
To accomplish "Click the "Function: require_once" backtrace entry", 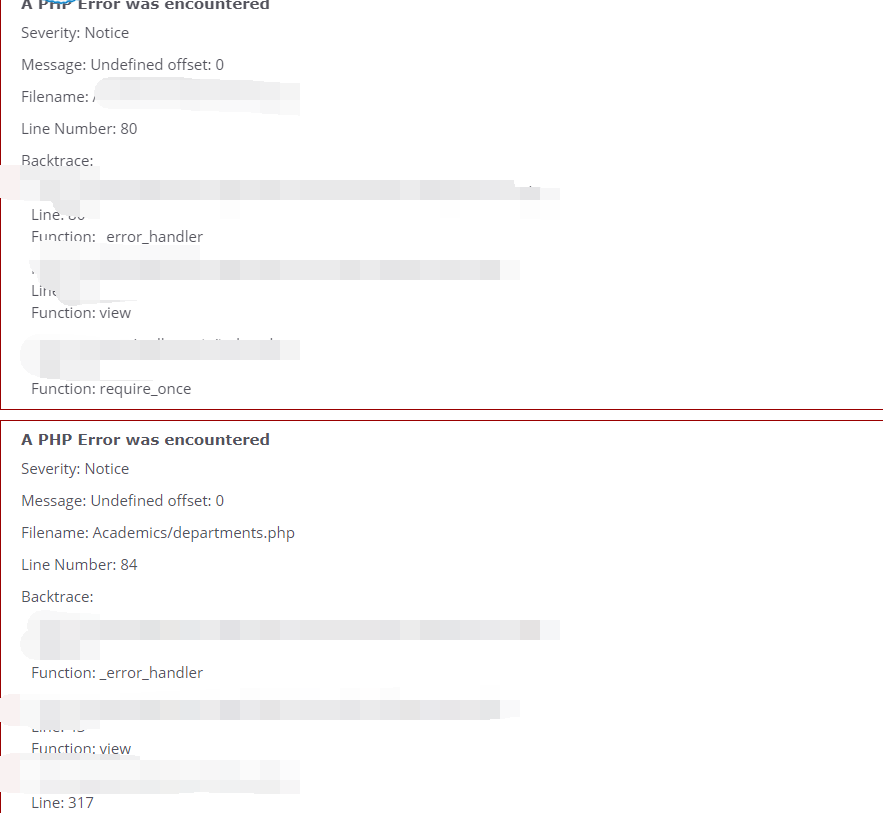I will 112,389.
